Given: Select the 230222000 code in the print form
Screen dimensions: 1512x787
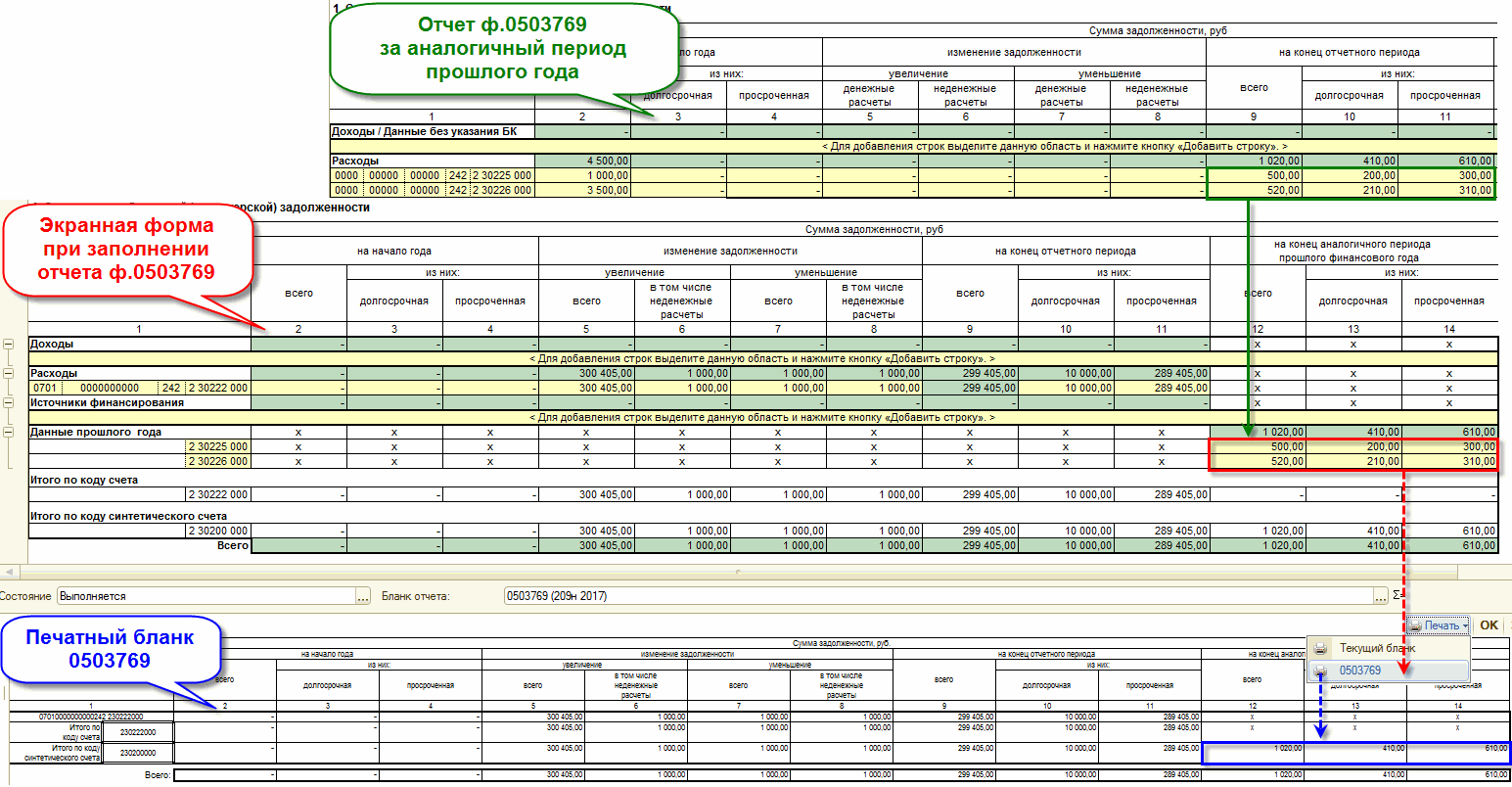Looking at the screenshot, I should coord(138,731).
